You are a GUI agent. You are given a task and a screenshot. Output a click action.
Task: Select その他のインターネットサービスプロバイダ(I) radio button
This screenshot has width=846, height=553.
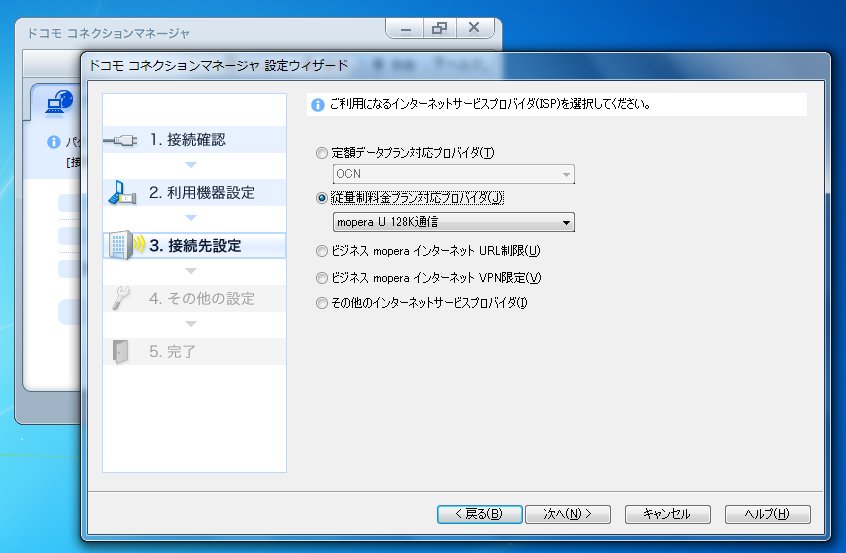pyautogui.click(x=322, y=303)
